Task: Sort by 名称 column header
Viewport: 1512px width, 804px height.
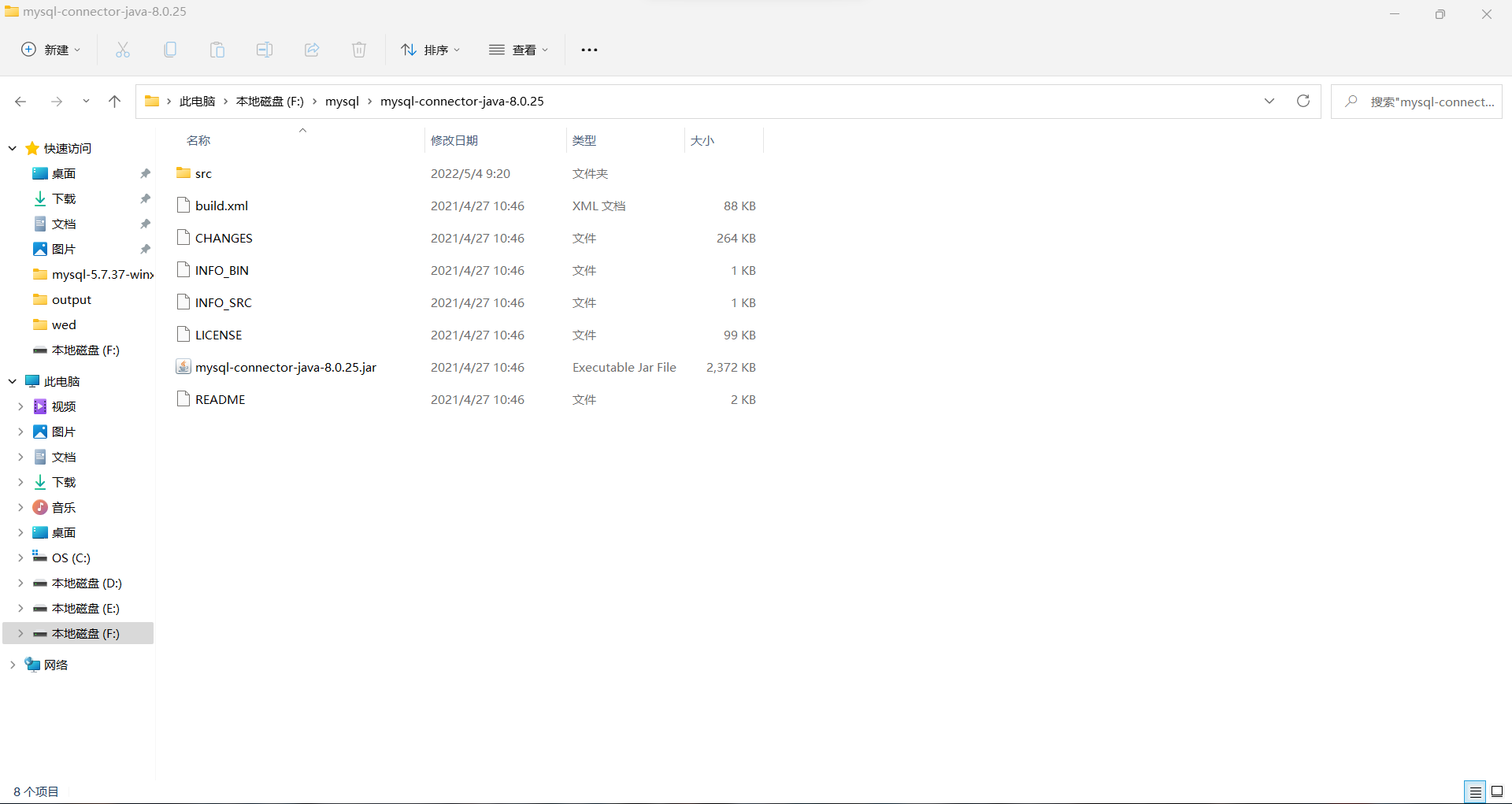Action: [198, 140]
